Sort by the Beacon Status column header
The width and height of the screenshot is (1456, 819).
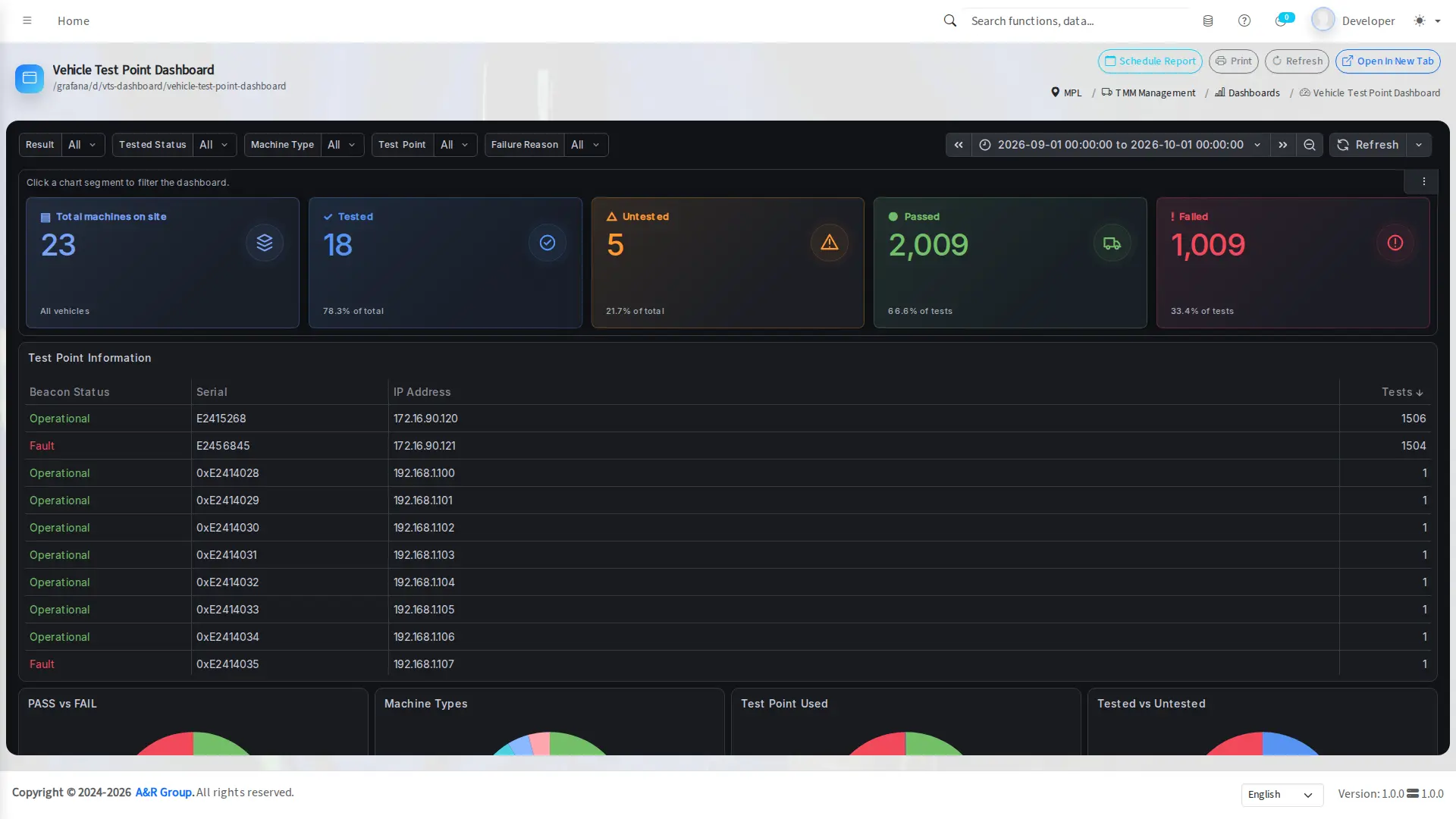69,392
